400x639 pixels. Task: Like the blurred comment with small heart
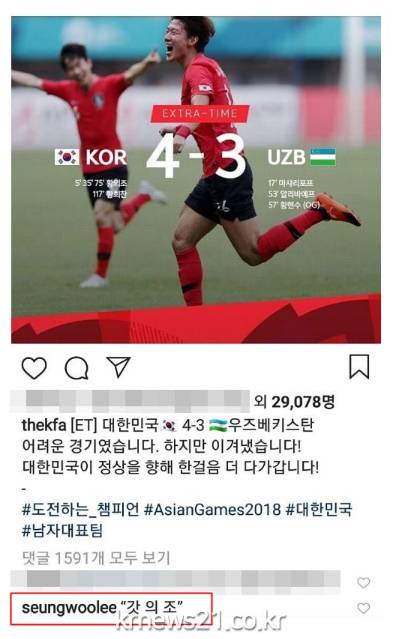point(363,582)
